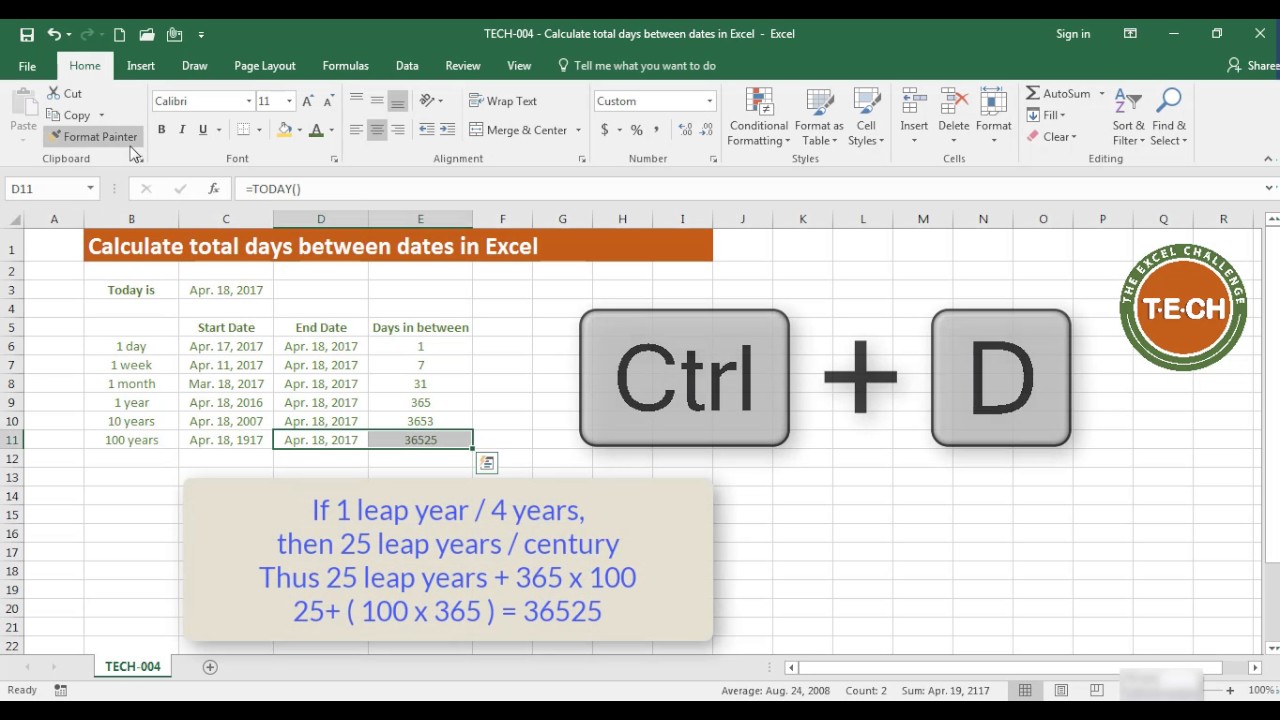1280x720 pixels.
Task: Switch to Page Layout view in status bar
Action: coord(1061,690)
